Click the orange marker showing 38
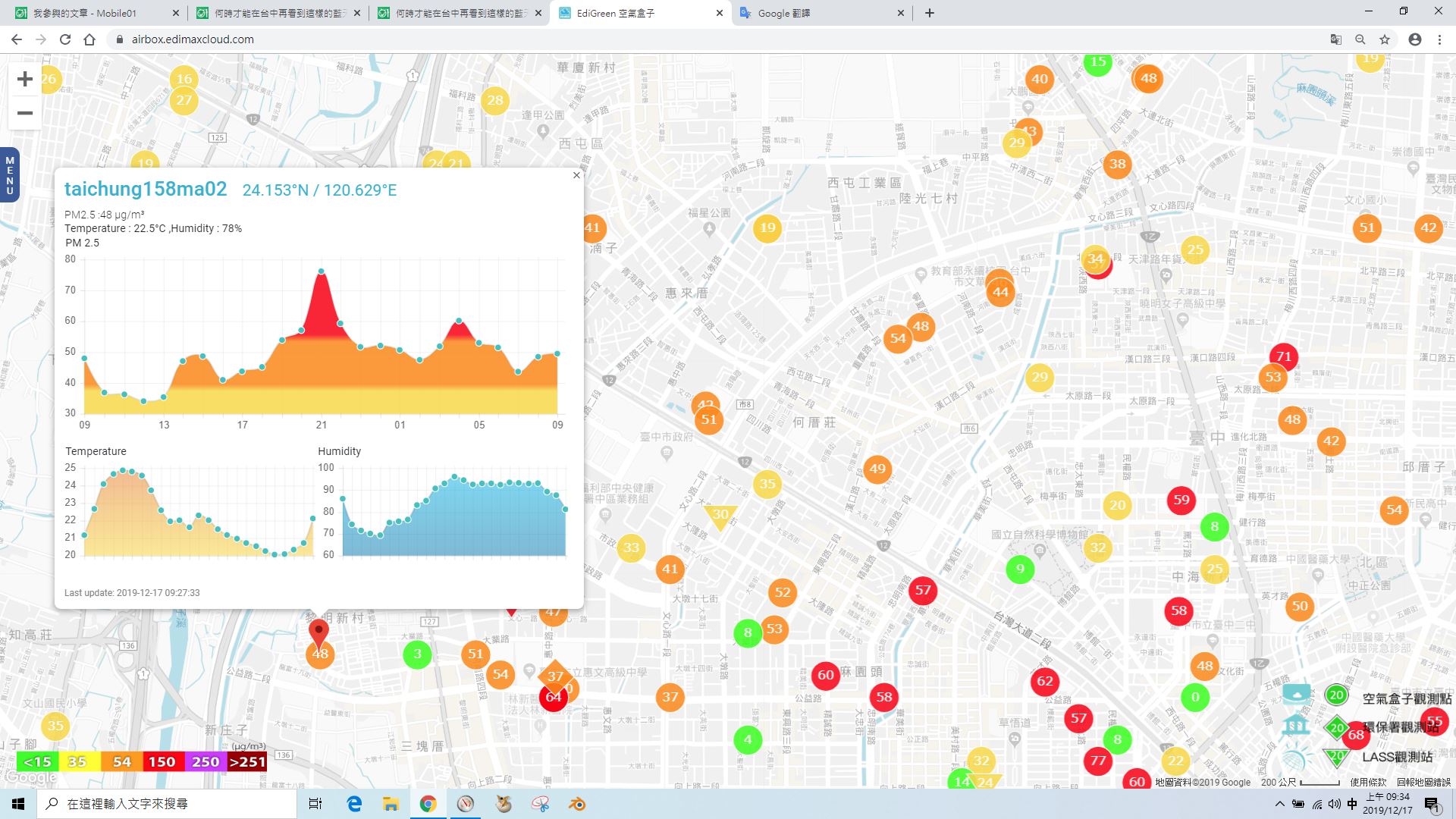Viewport: 1456px width, 819px height. (x=1117, y=164)
